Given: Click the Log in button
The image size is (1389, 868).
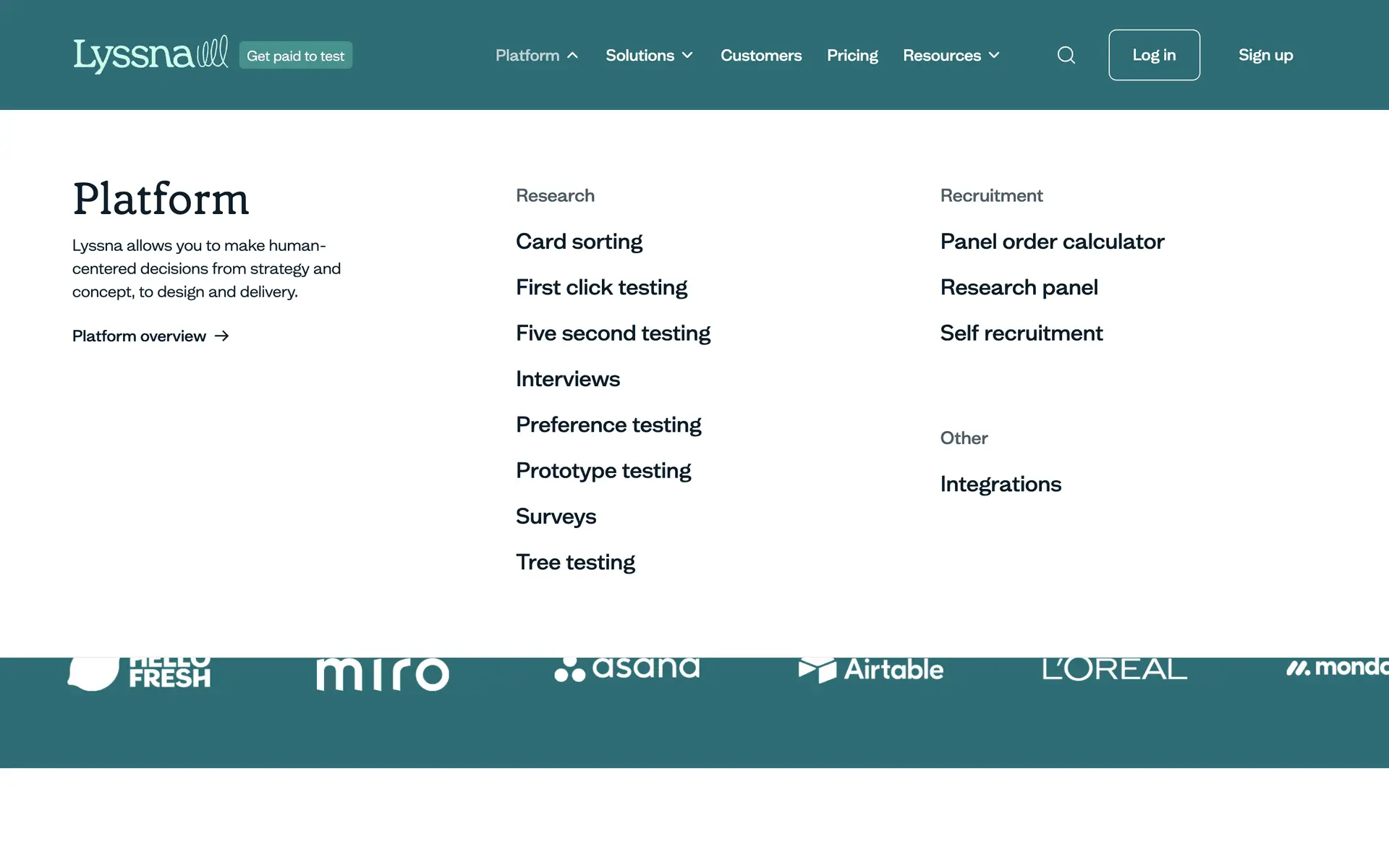Looking at the screenshot, I should pos(1154,55).
